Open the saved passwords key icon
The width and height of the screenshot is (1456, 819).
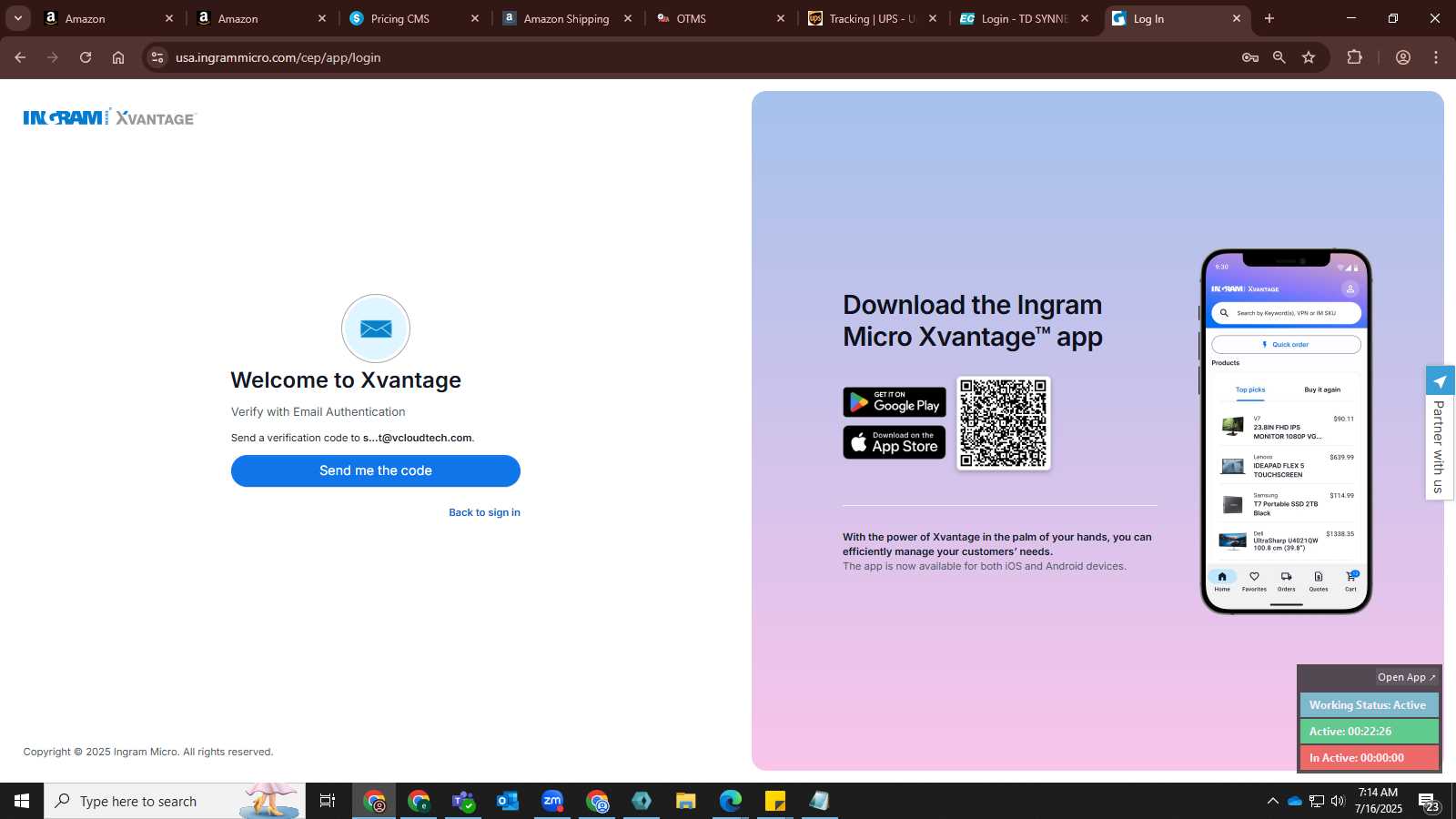1250,57
